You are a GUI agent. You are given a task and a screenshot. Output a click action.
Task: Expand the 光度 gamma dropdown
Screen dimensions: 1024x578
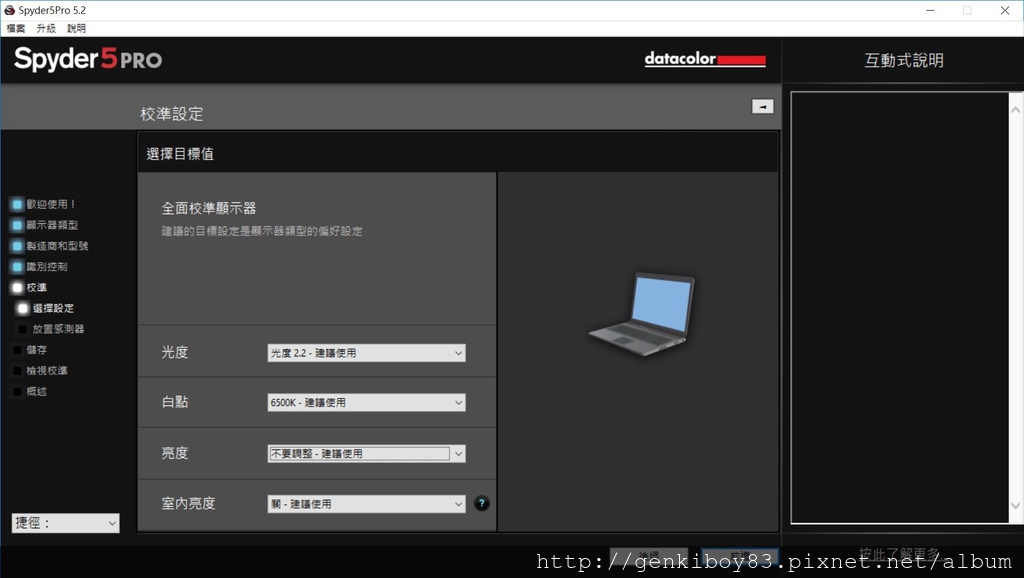[x=366, y=353]
